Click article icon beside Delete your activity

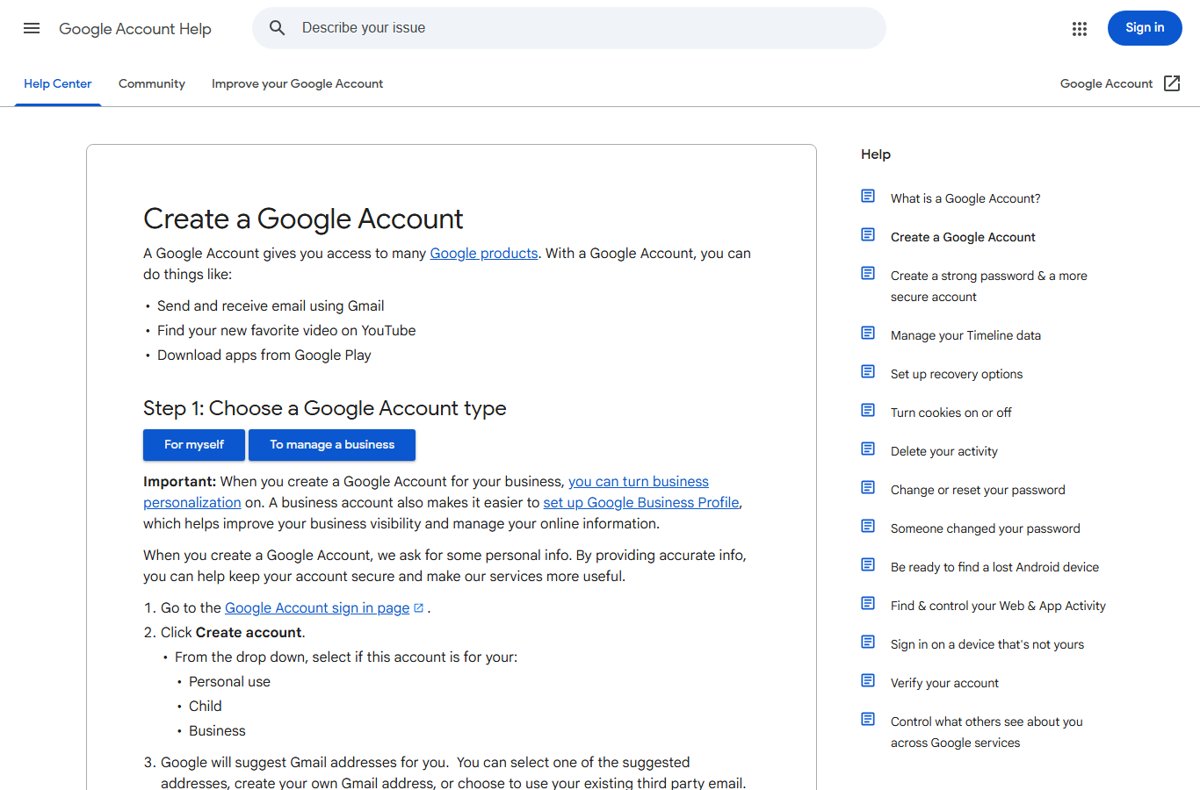click(868, 449)
